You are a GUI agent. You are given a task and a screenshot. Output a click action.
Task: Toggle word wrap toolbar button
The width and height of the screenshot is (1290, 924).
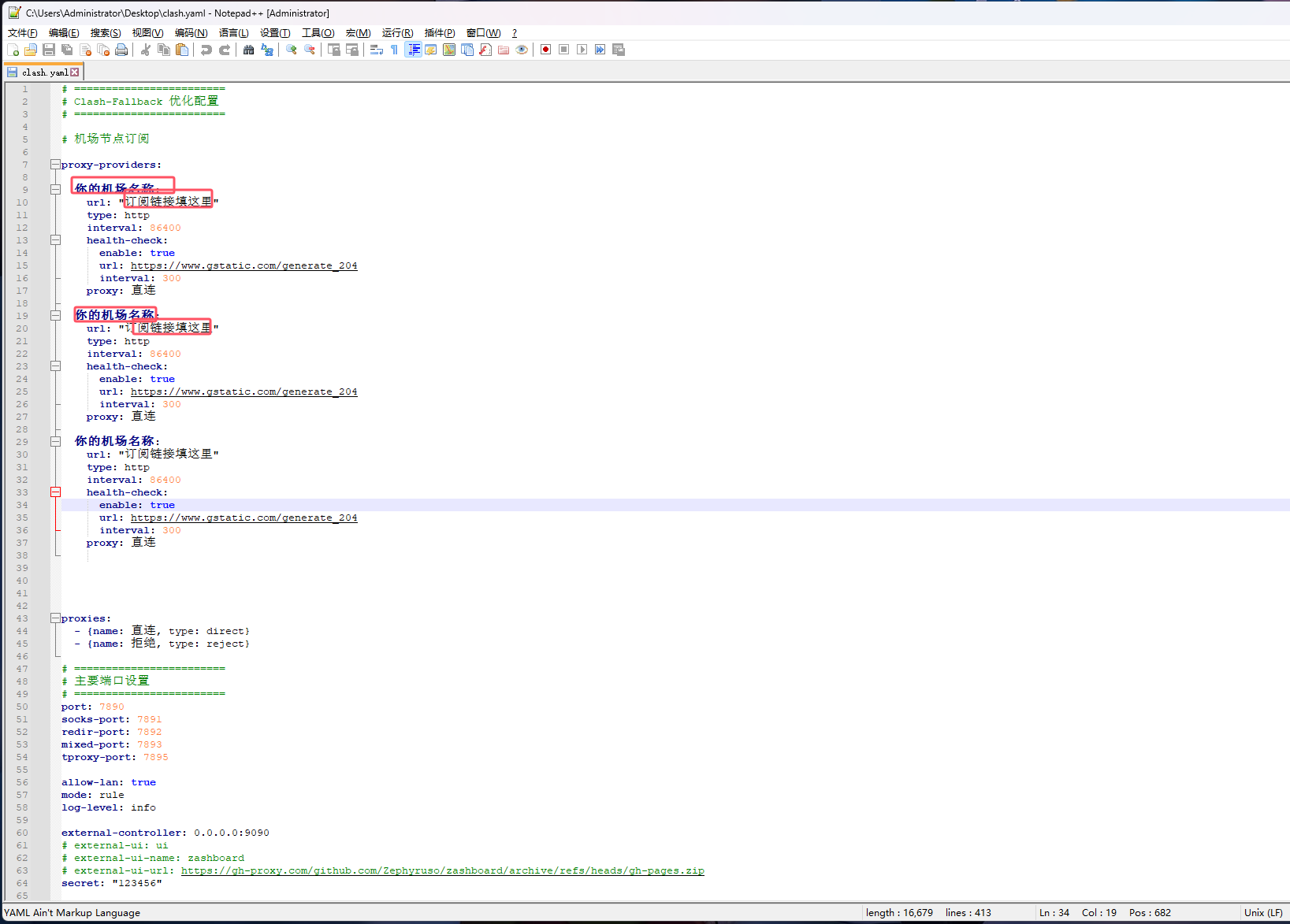[376, 50]
